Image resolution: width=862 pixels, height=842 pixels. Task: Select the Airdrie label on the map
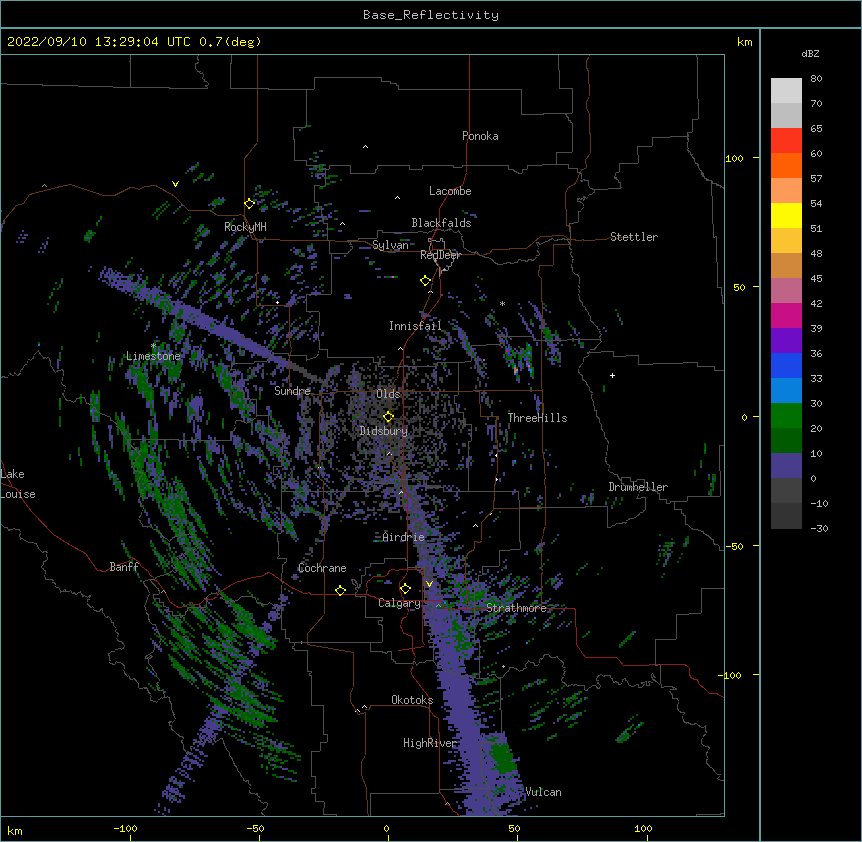(x=404, y=537)
